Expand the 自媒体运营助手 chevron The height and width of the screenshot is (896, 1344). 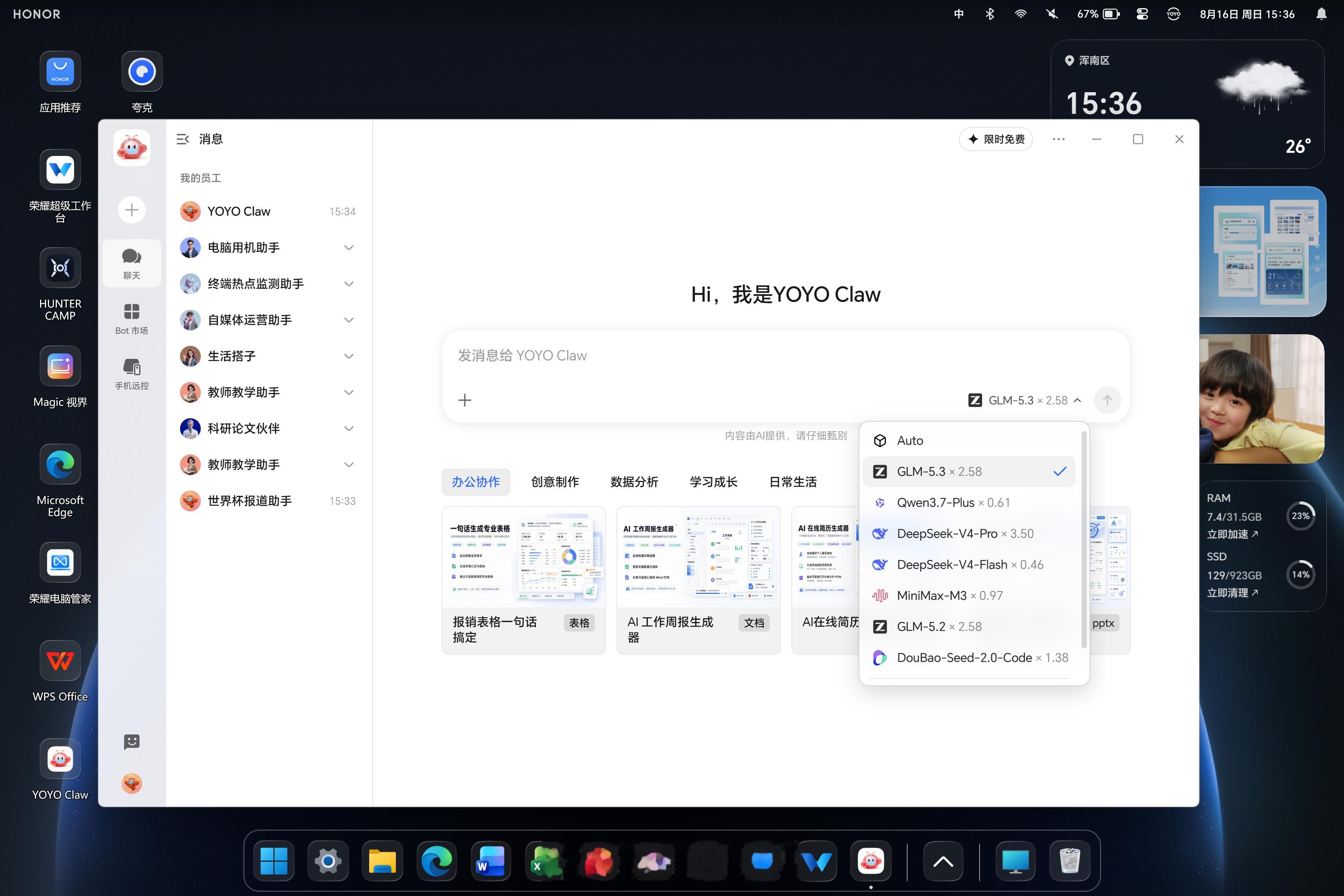(348, 320)
